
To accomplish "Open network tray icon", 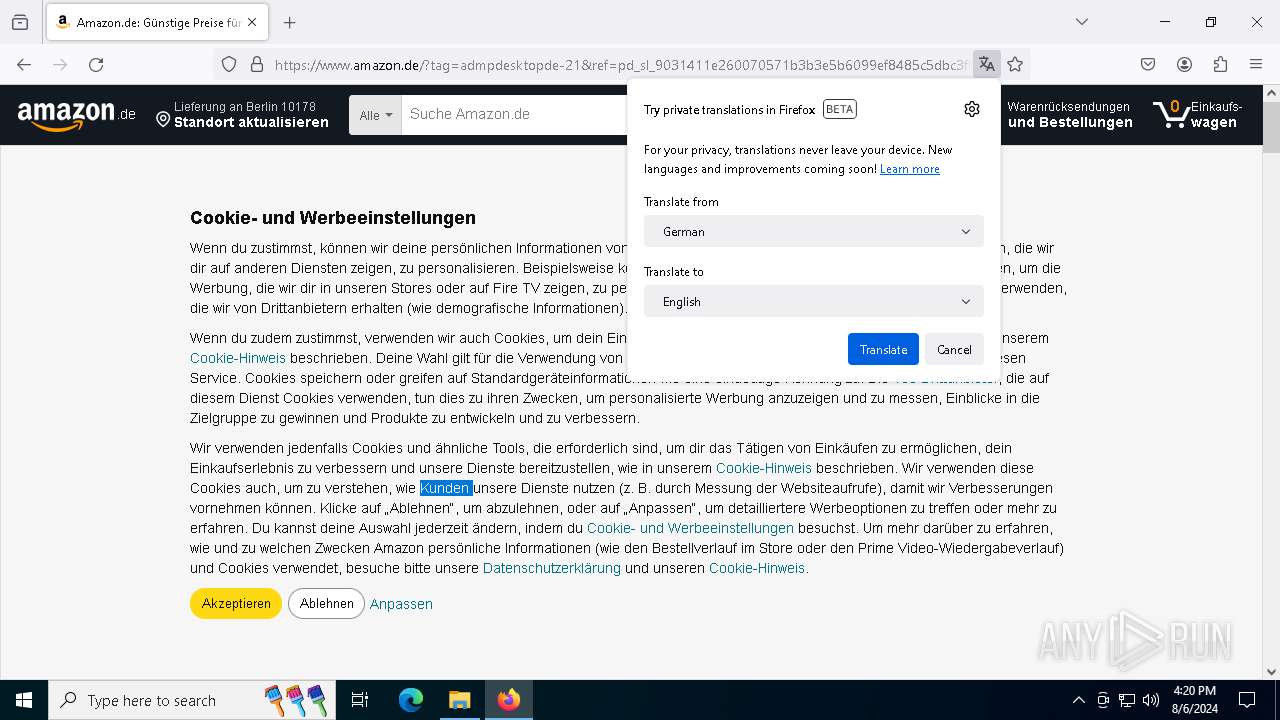I will tap(1127, 700).
